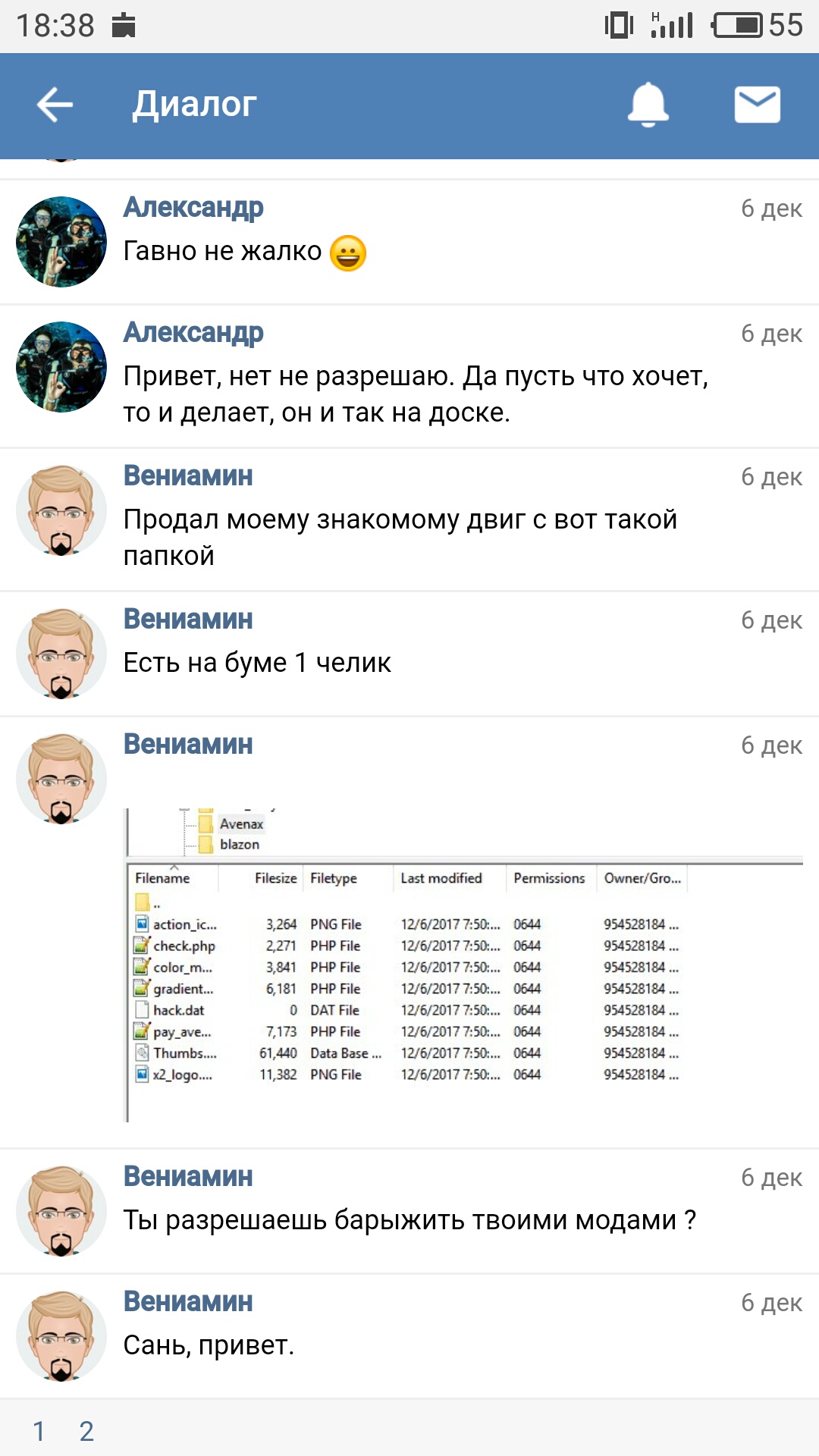Tap Вениамин's avatar beside file screenshot message
819x1456 pixels.
point(61,779)
